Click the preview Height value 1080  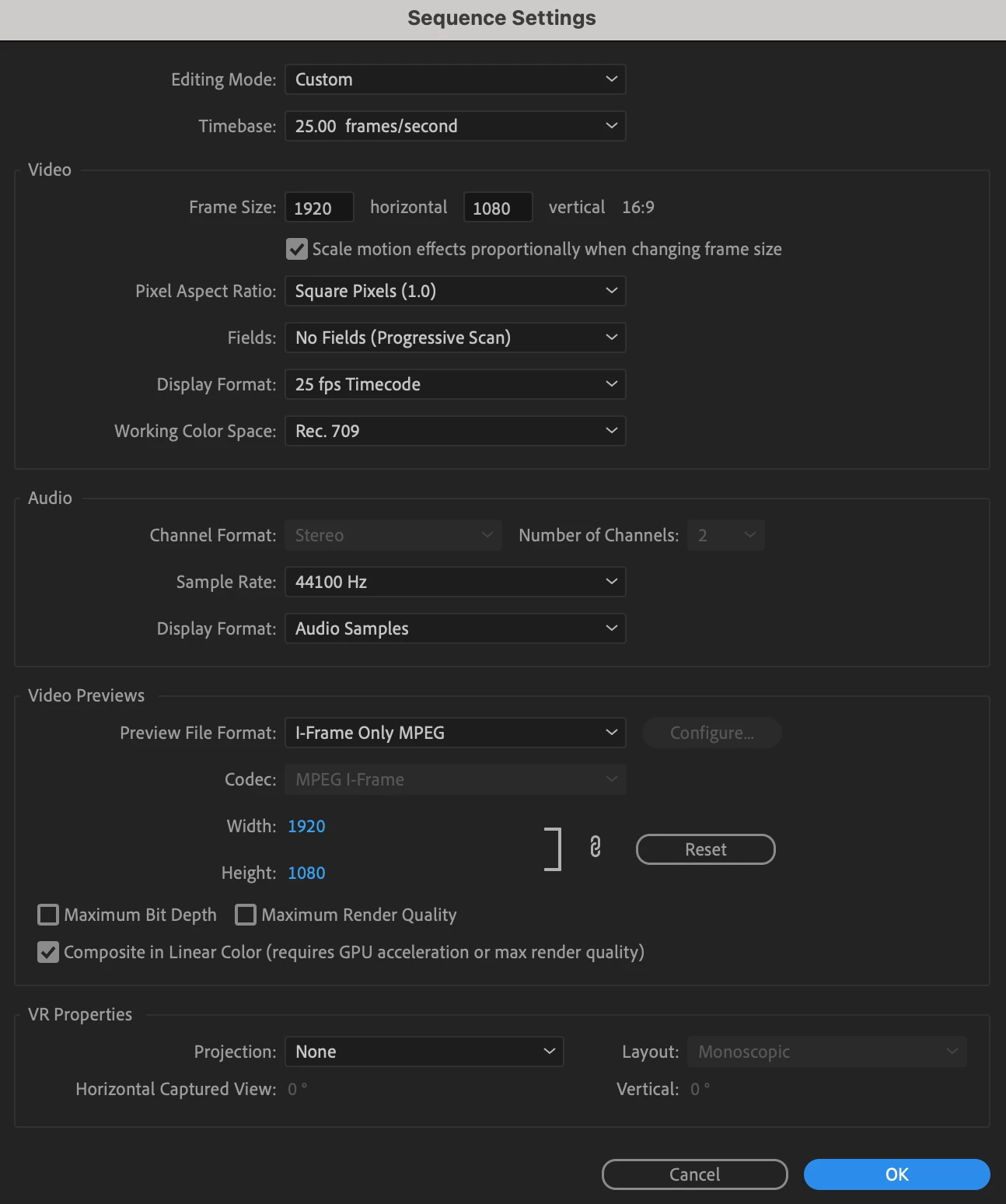306,873
